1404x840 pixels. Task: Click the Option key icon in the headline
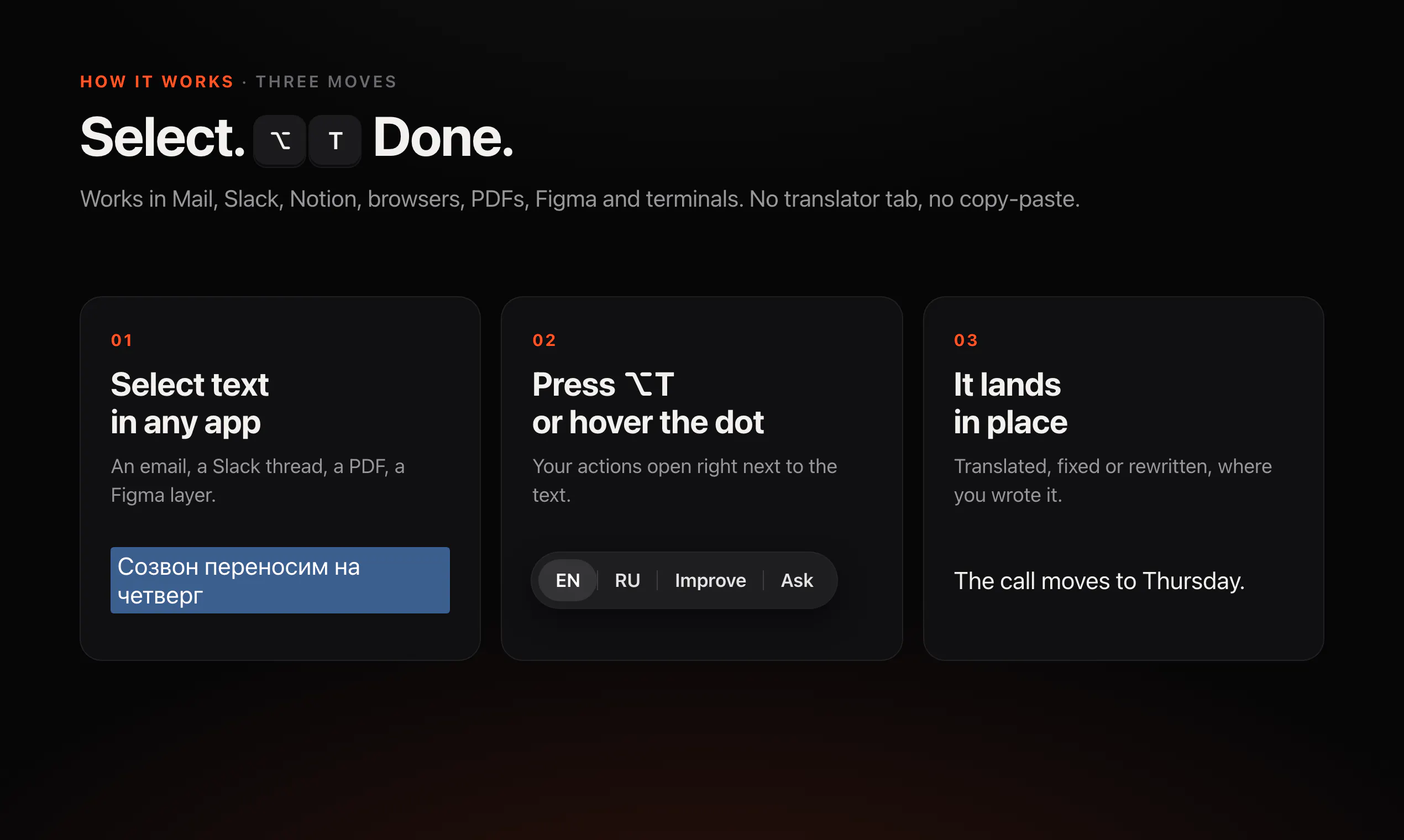pos(280,140)
